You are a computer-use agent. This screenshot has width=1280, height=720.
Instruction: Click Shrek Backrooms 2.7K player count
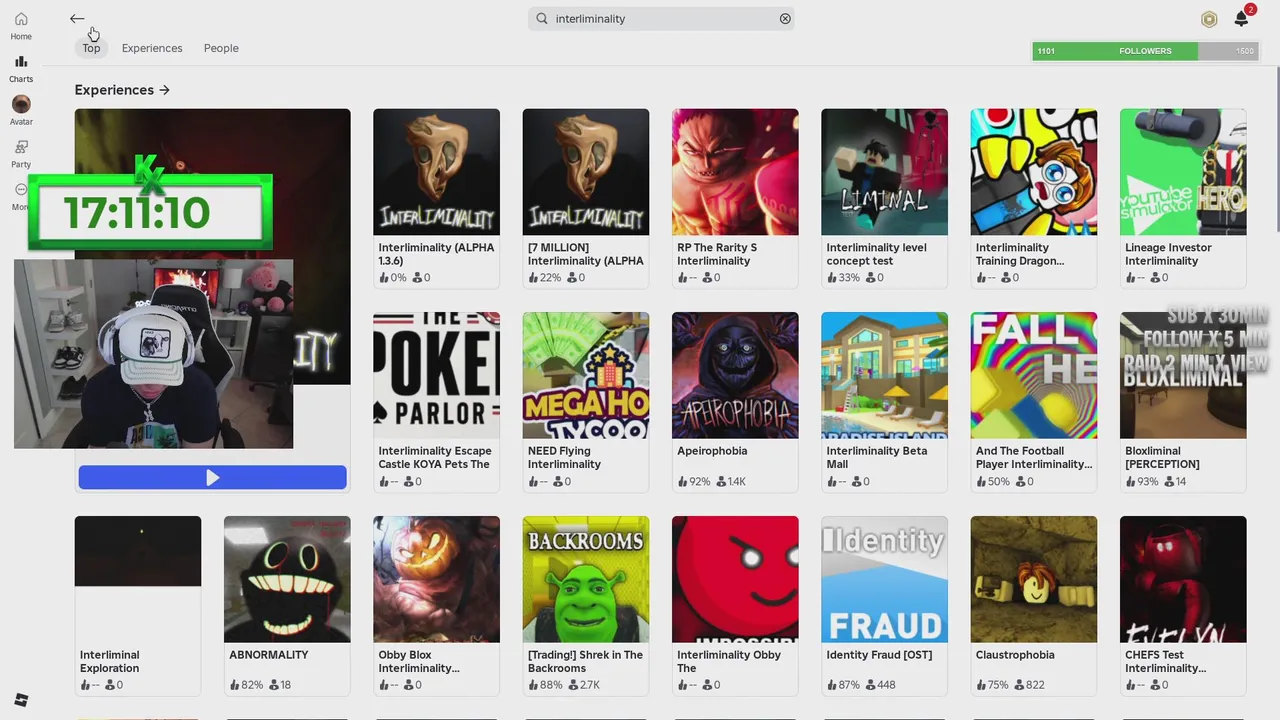(x=583, y=685)
